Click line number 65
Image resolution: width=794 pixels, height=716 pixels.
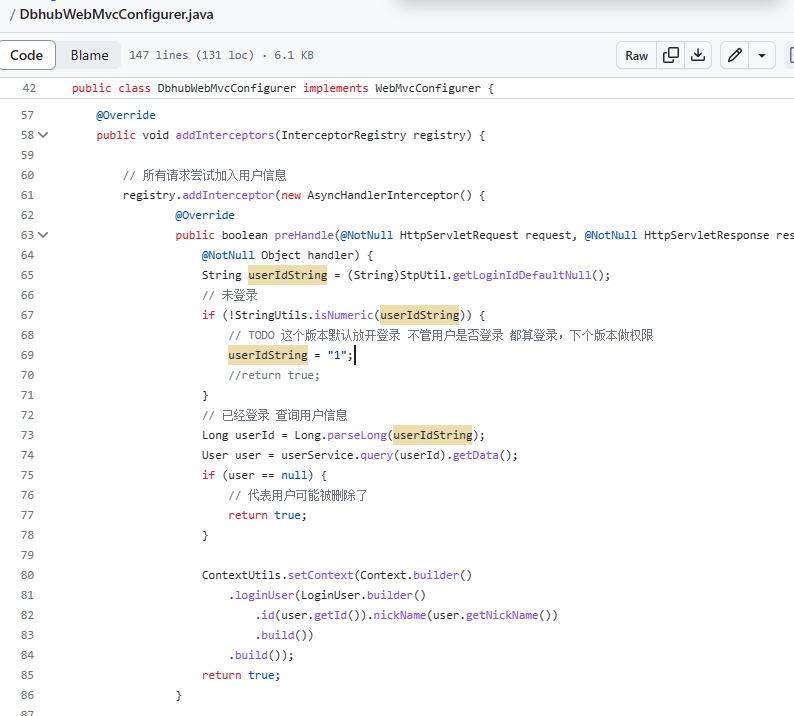point(27,275)
